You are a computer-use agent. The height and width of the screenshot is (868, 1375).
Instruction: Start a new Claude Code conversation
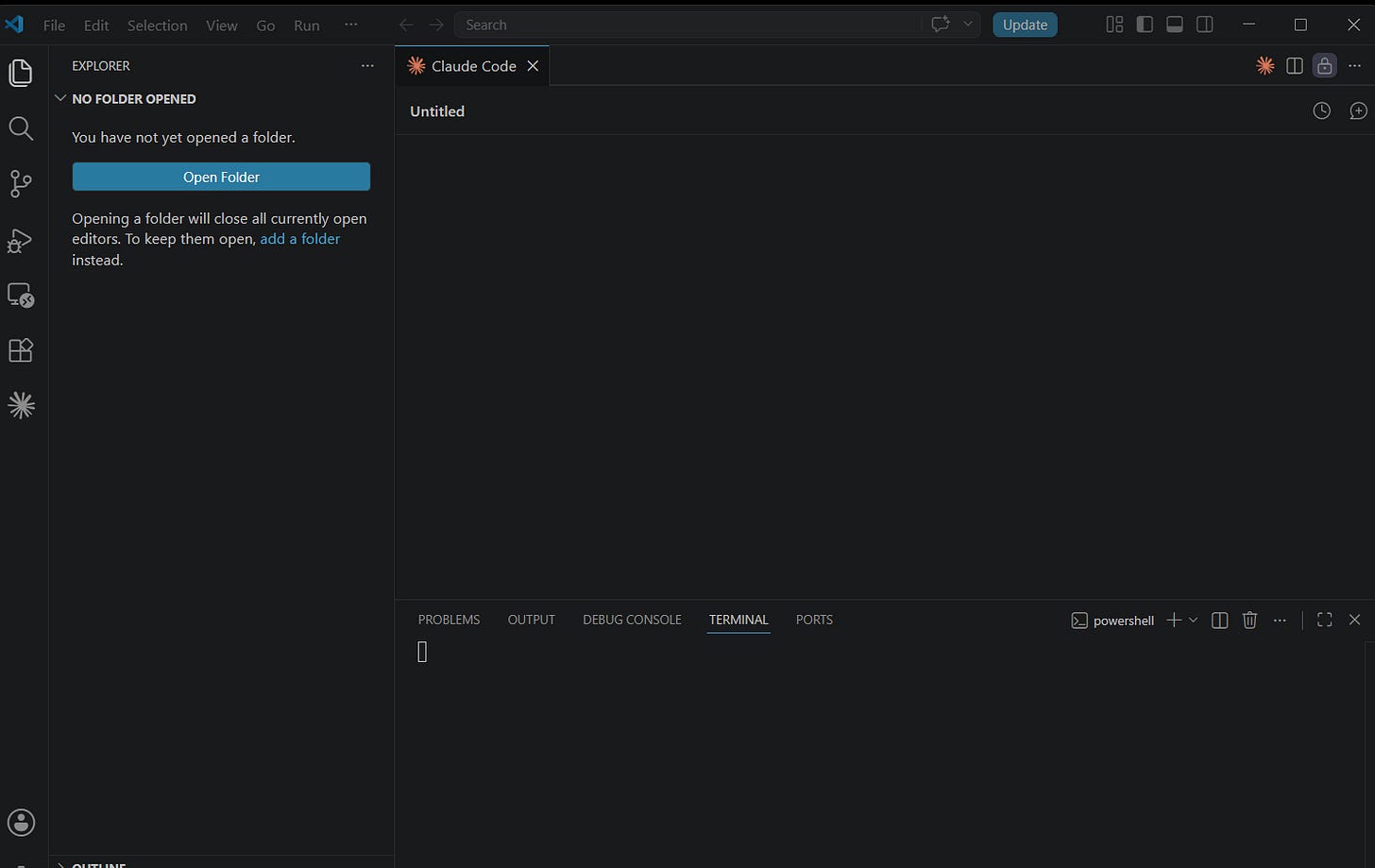1358,111
